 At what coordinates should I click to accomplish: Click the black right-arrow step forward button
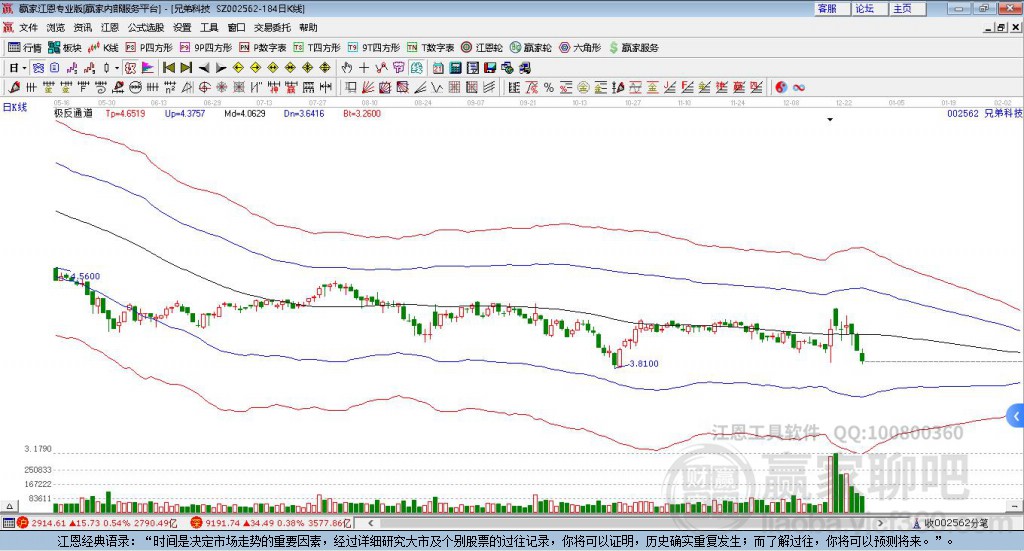[x=222, y=68]
